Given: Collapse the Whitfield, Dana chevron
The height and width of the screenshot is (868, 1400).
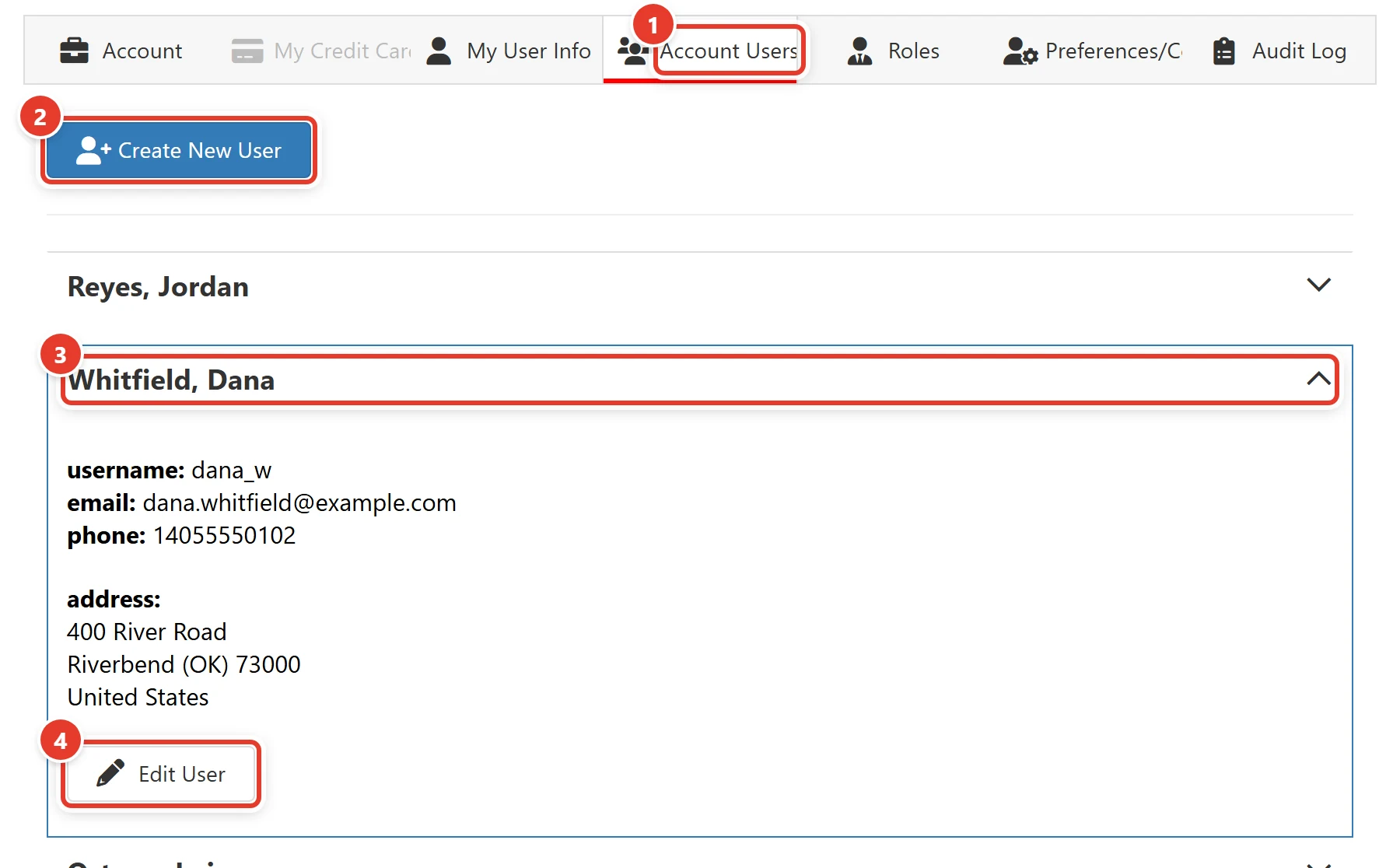Looking at the screenshot, I should pos(1318,379).
